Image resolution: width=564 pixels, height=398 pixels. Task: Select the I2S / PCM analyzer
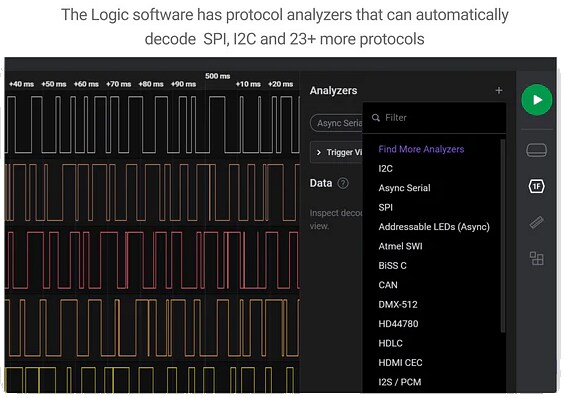(400, 382)
